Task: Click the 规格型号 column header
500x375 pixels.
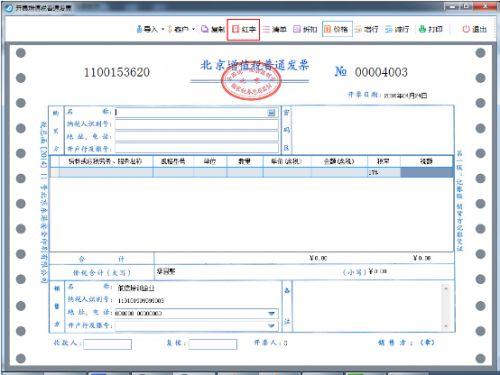Action: 173,161
